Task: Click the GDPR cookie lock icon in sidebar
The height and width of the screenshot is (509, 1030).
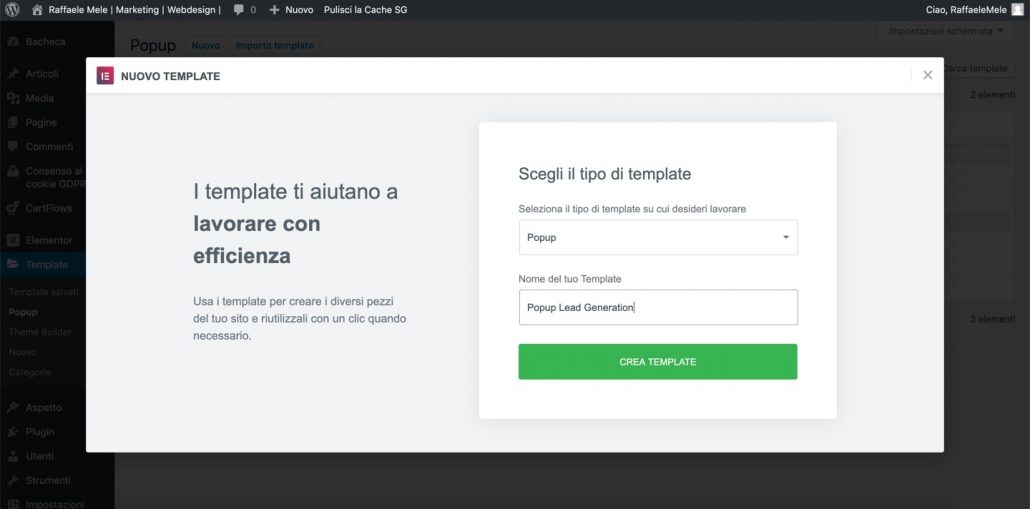Action: click(12, 171)
